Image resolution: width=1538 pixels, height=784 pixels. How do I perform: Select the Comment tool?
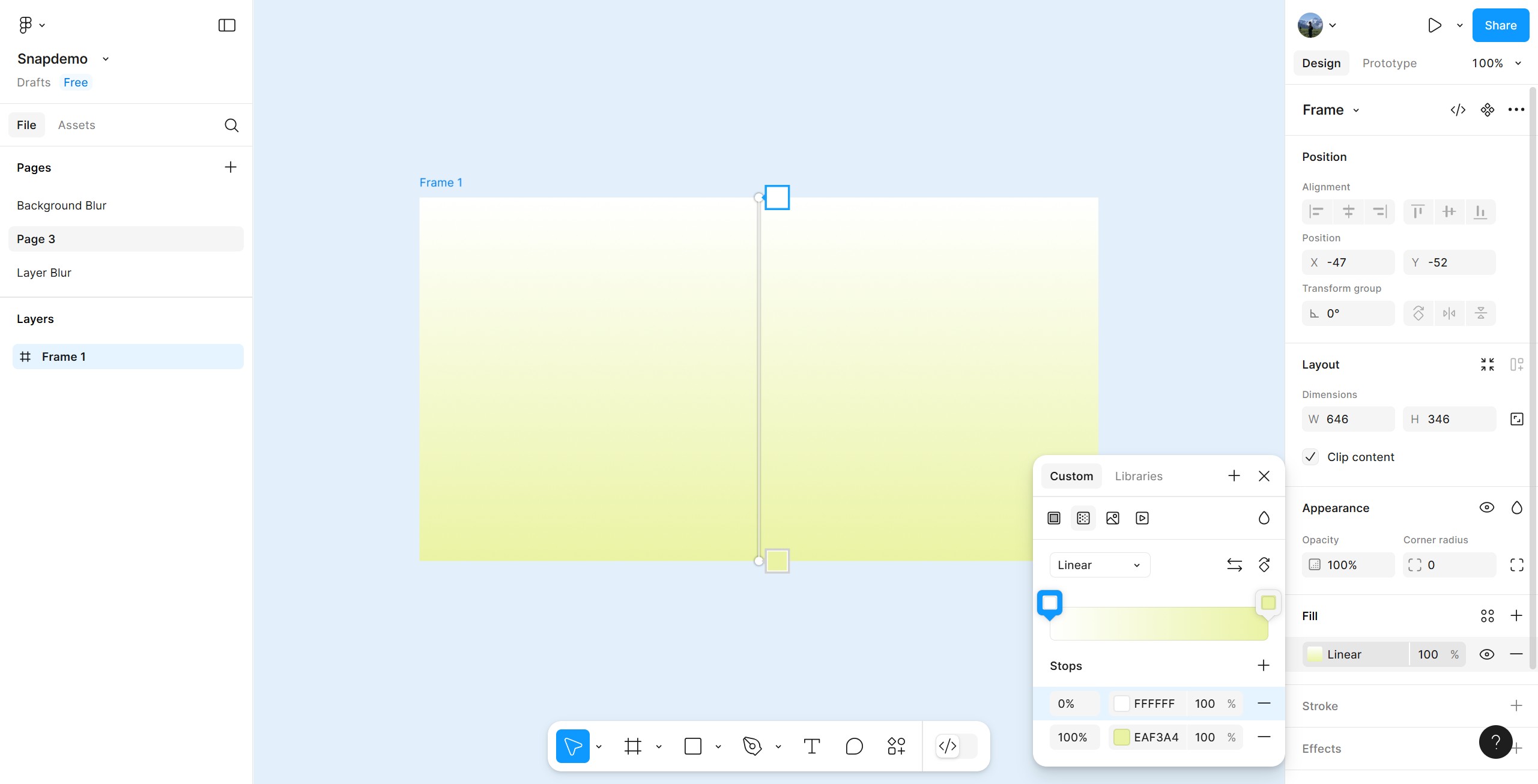[854, 746]
